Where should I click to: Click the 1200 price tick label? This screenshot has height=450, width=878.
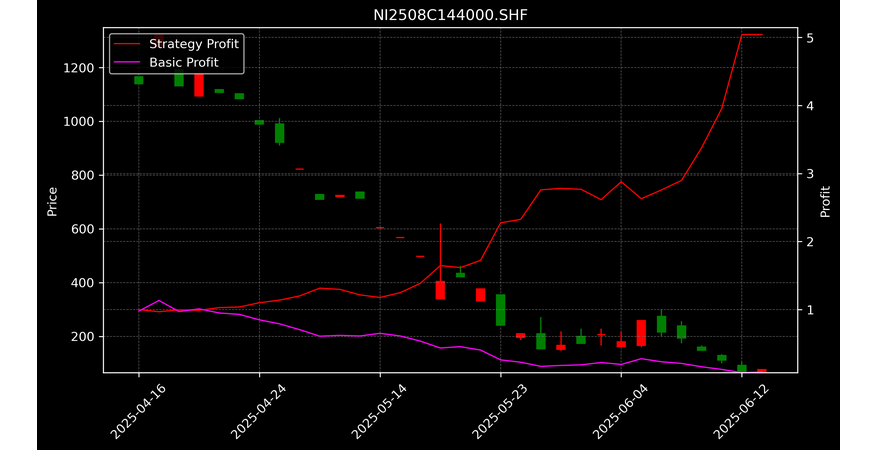click(x=81, y=68)
